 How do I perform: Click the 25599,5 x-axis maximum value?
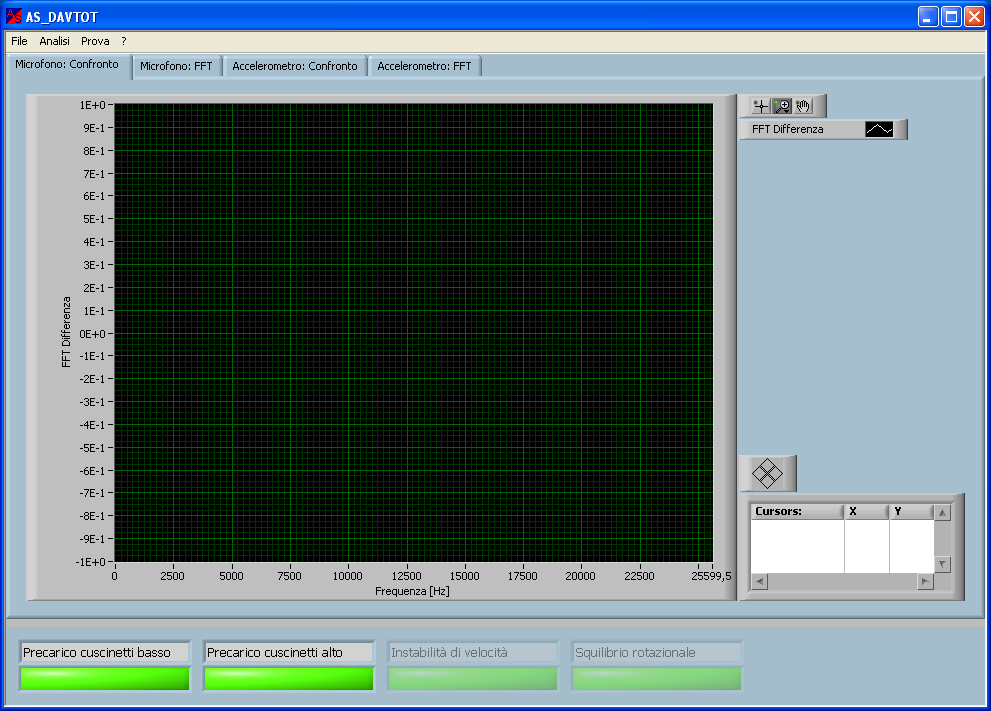click(x=711, y=576)
